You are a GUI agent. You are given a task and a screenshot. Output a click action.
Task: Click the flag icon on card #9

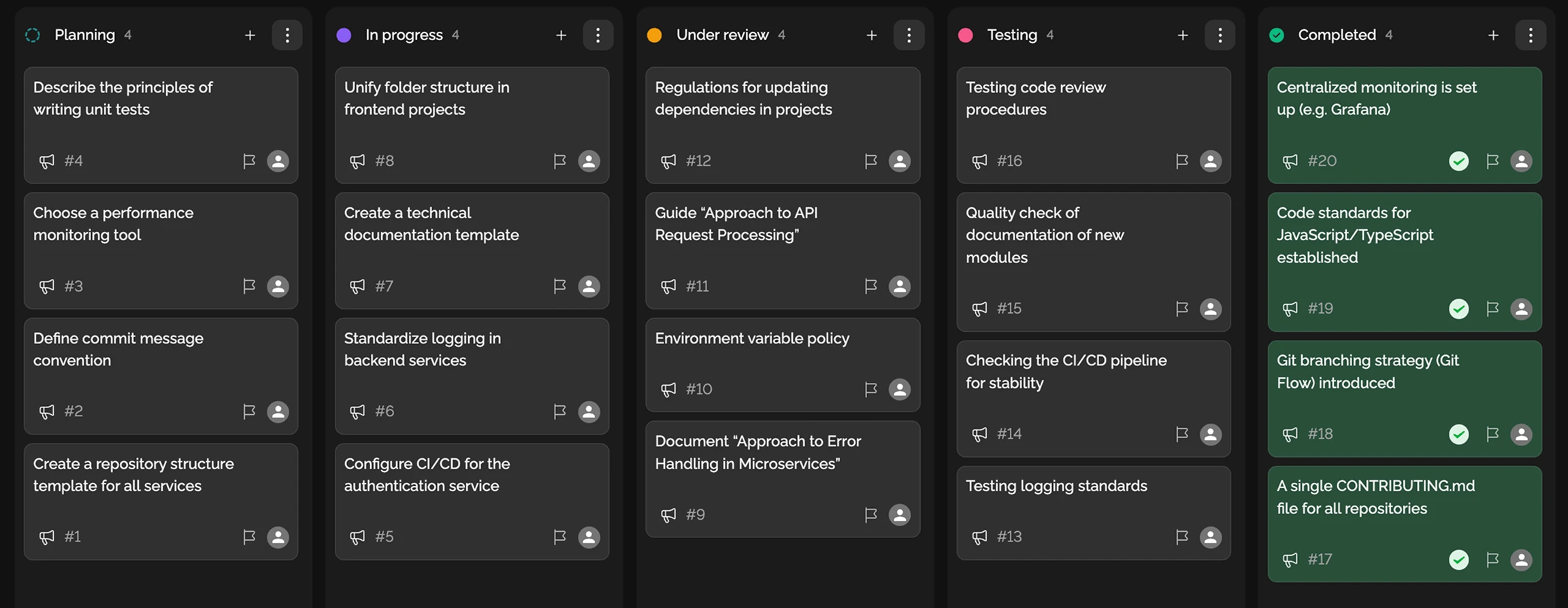870,515
